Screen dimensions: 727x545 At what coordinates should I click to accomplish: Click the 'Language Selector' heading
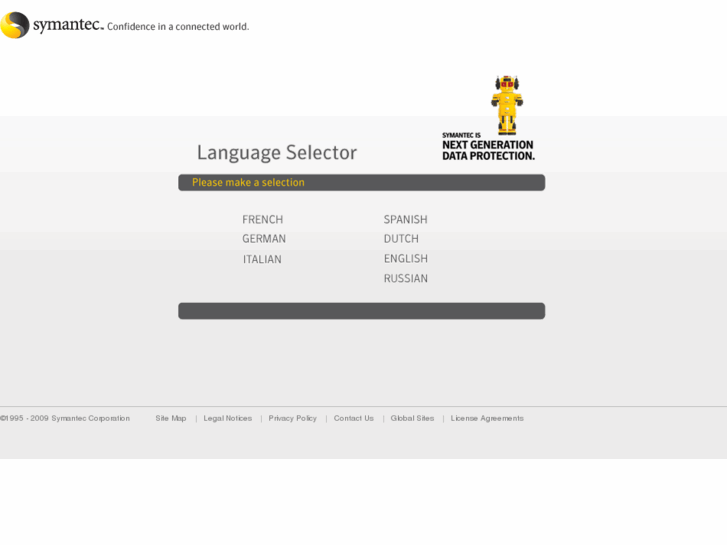pyautogui.click(x=277, y=153)
